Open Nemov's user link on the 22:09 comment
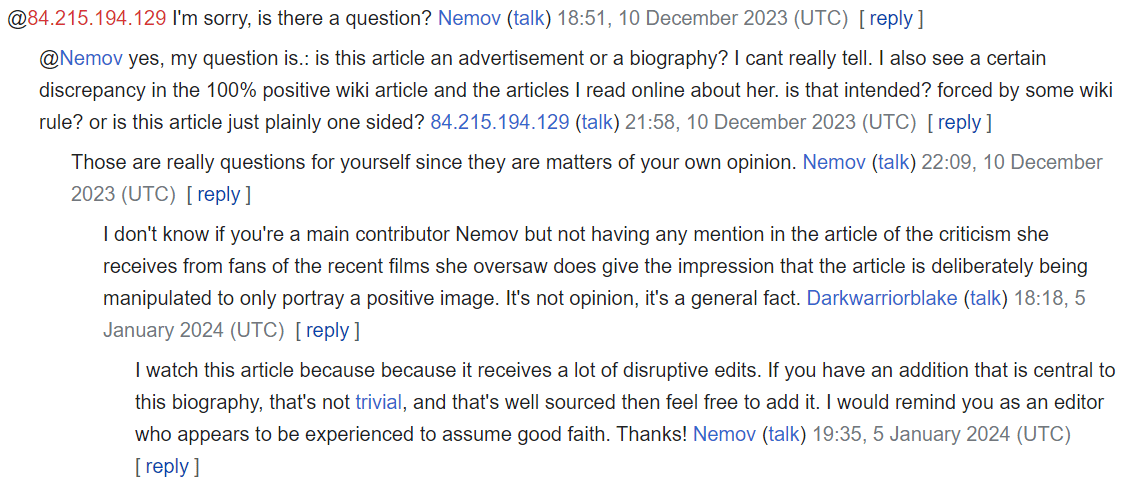1140x482 pixels. tap(833, 162)
